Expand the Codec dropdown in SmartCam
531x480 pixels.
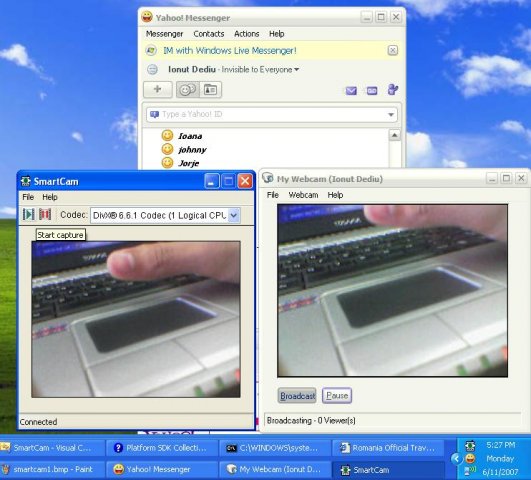pyautogui.click(x=234, y=215)
